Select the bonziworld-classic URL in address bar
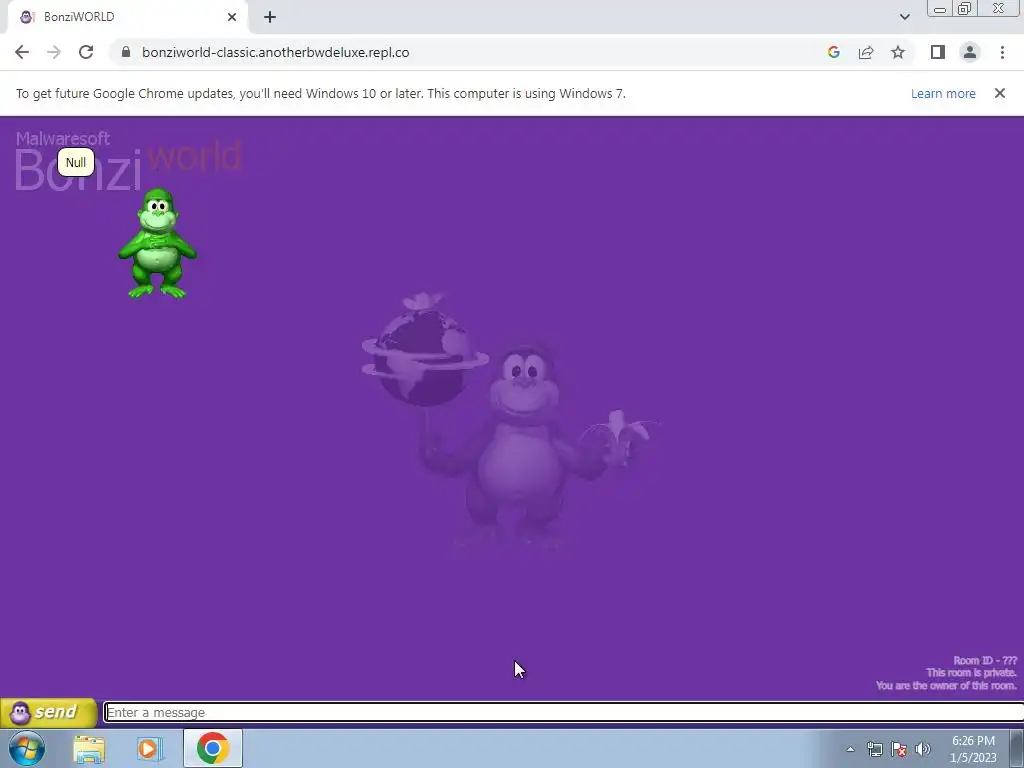 (276, 52)
